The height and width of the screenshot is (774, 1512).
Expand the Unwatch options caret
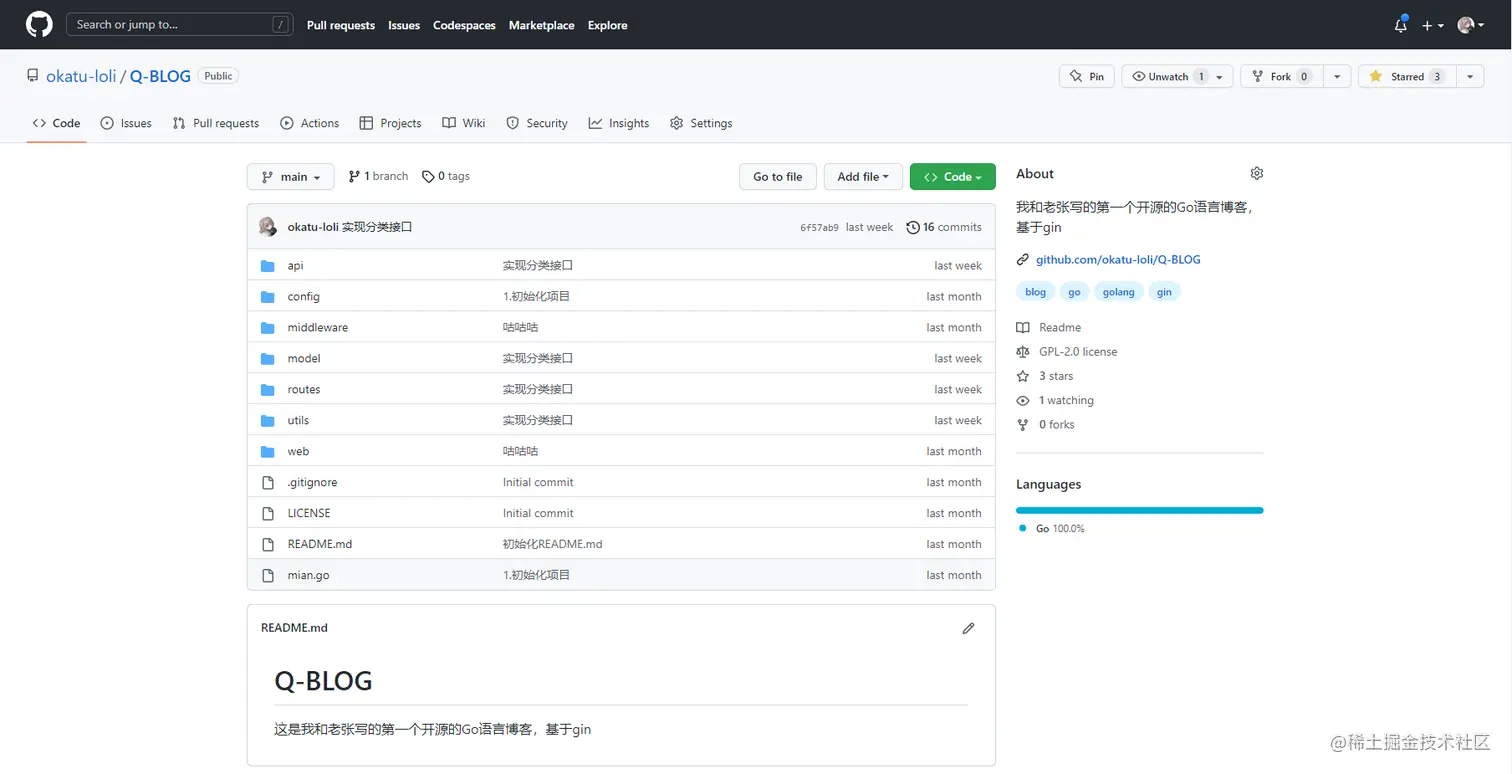(1220, 77)
